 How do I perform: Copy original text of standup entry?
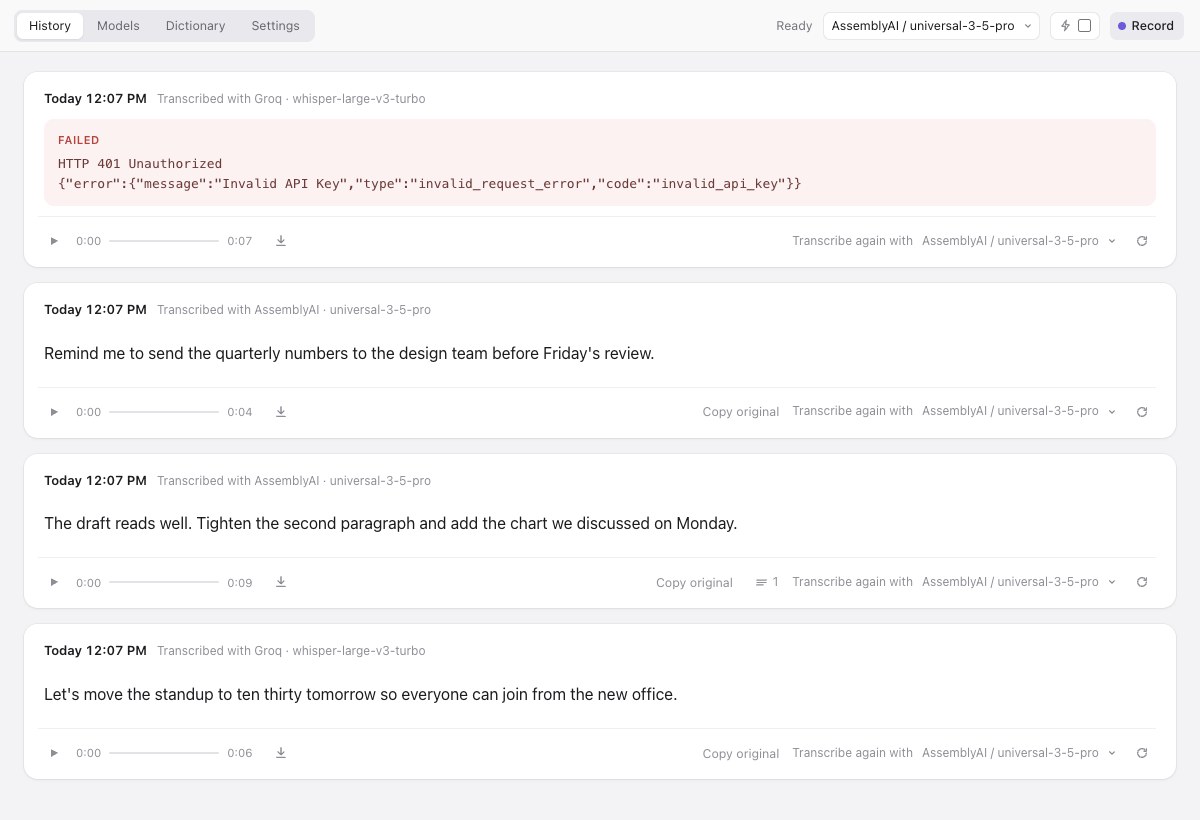[741, 754]
